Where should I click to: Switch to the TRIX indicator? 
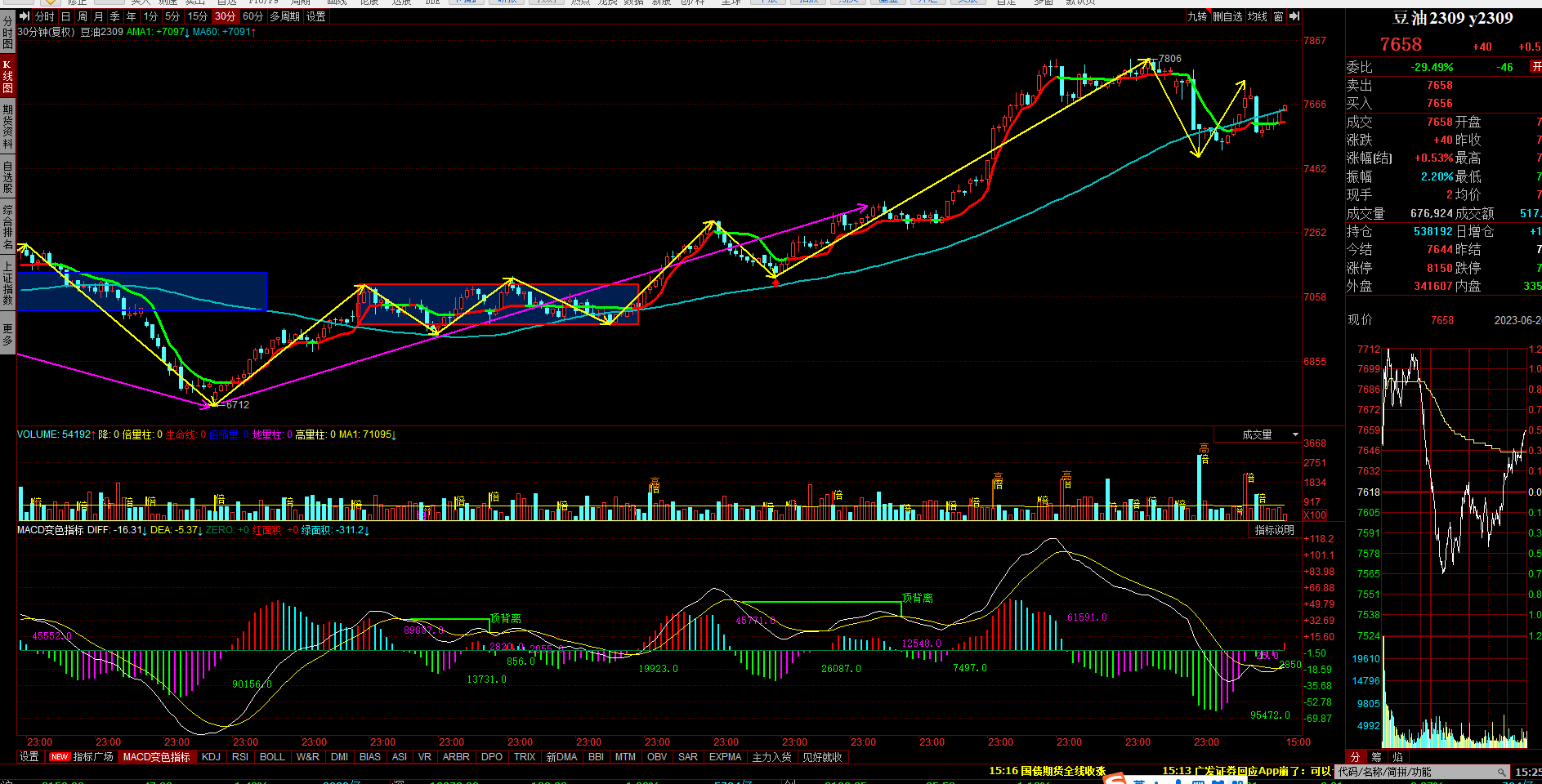(525, 757)
